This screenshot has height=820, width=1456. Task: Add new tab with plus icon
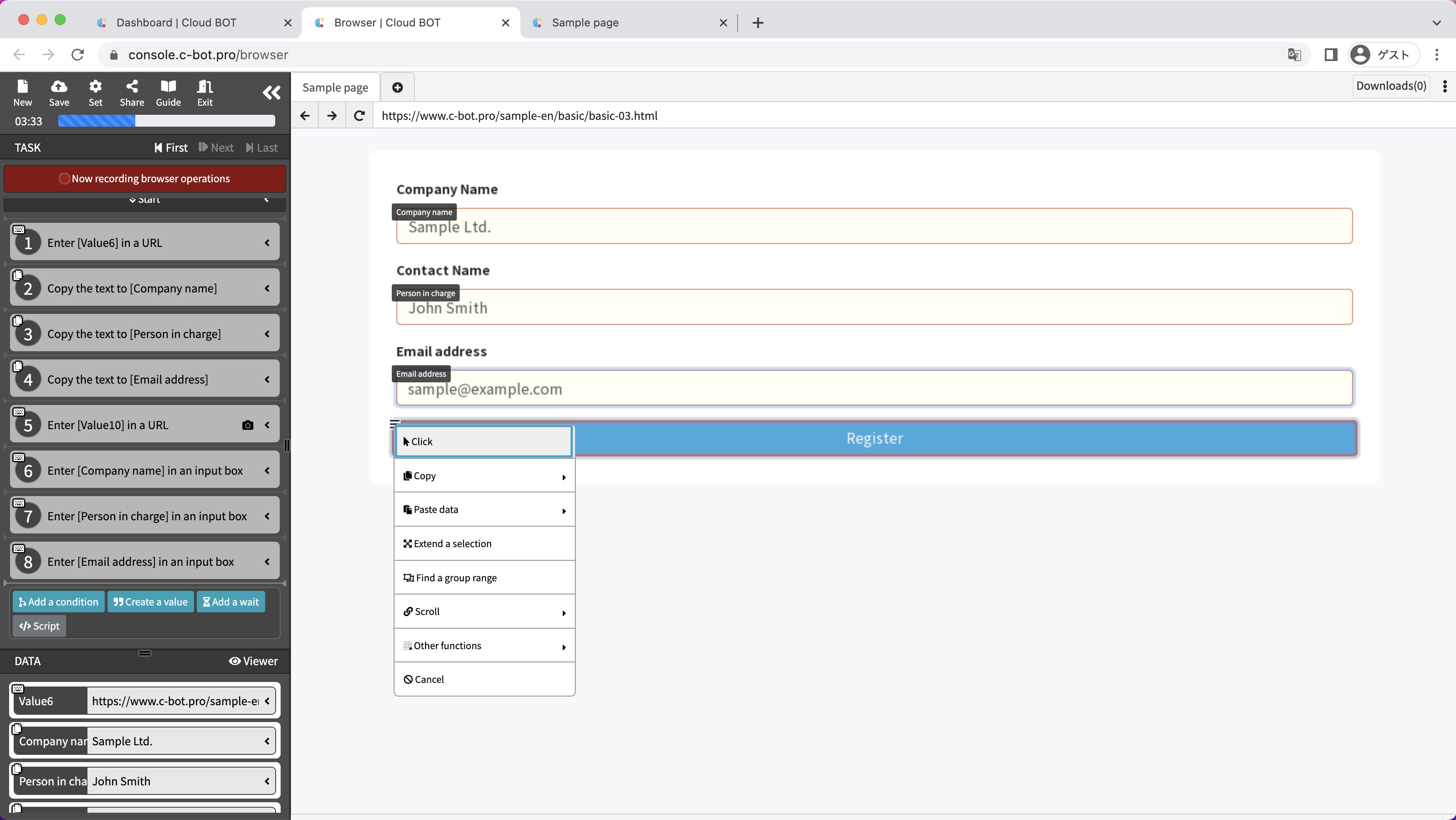(x=397, y=87)
